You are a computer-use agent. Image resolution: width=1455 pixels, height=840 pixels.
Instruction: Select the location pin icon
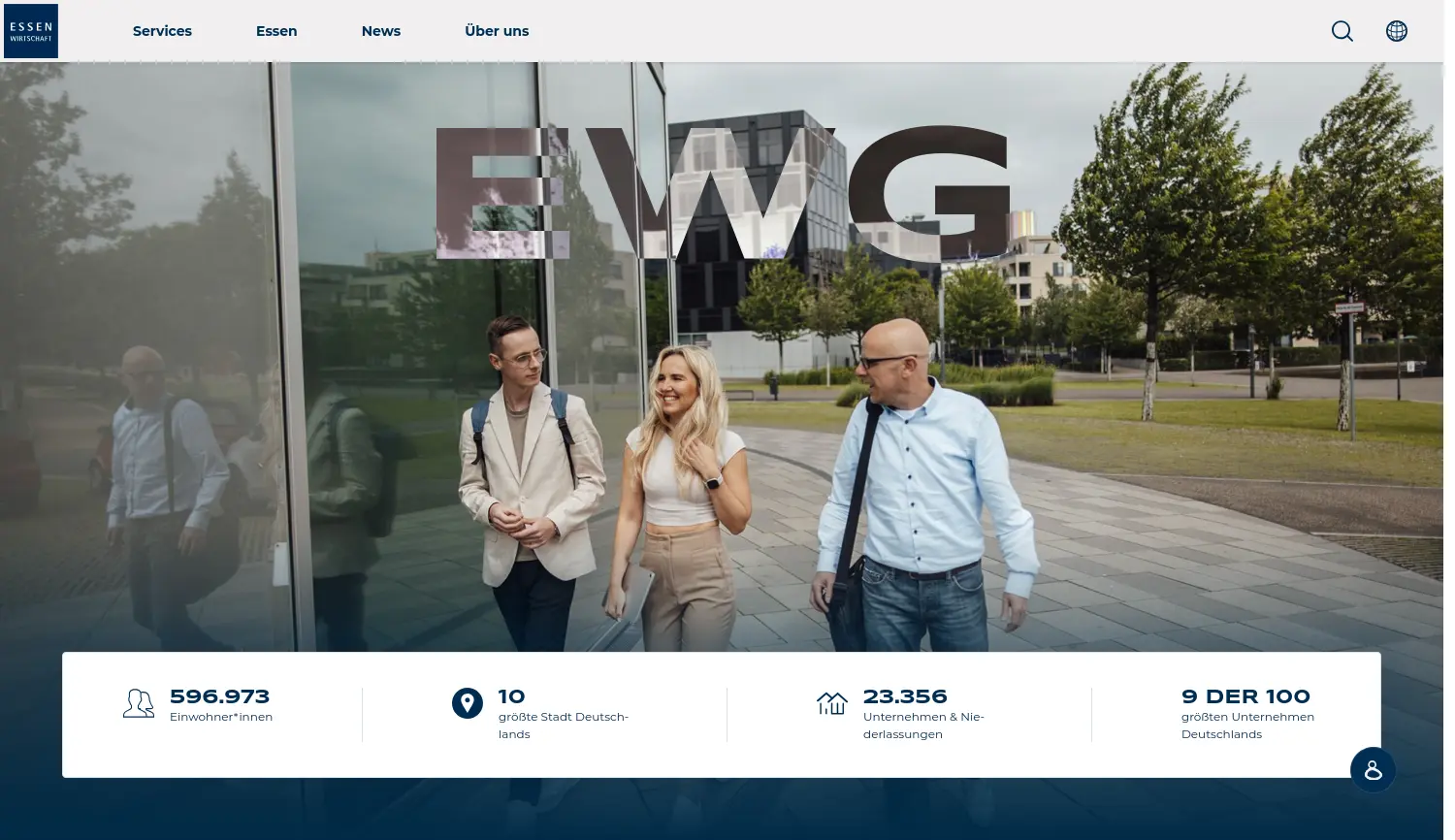[467, 703]
